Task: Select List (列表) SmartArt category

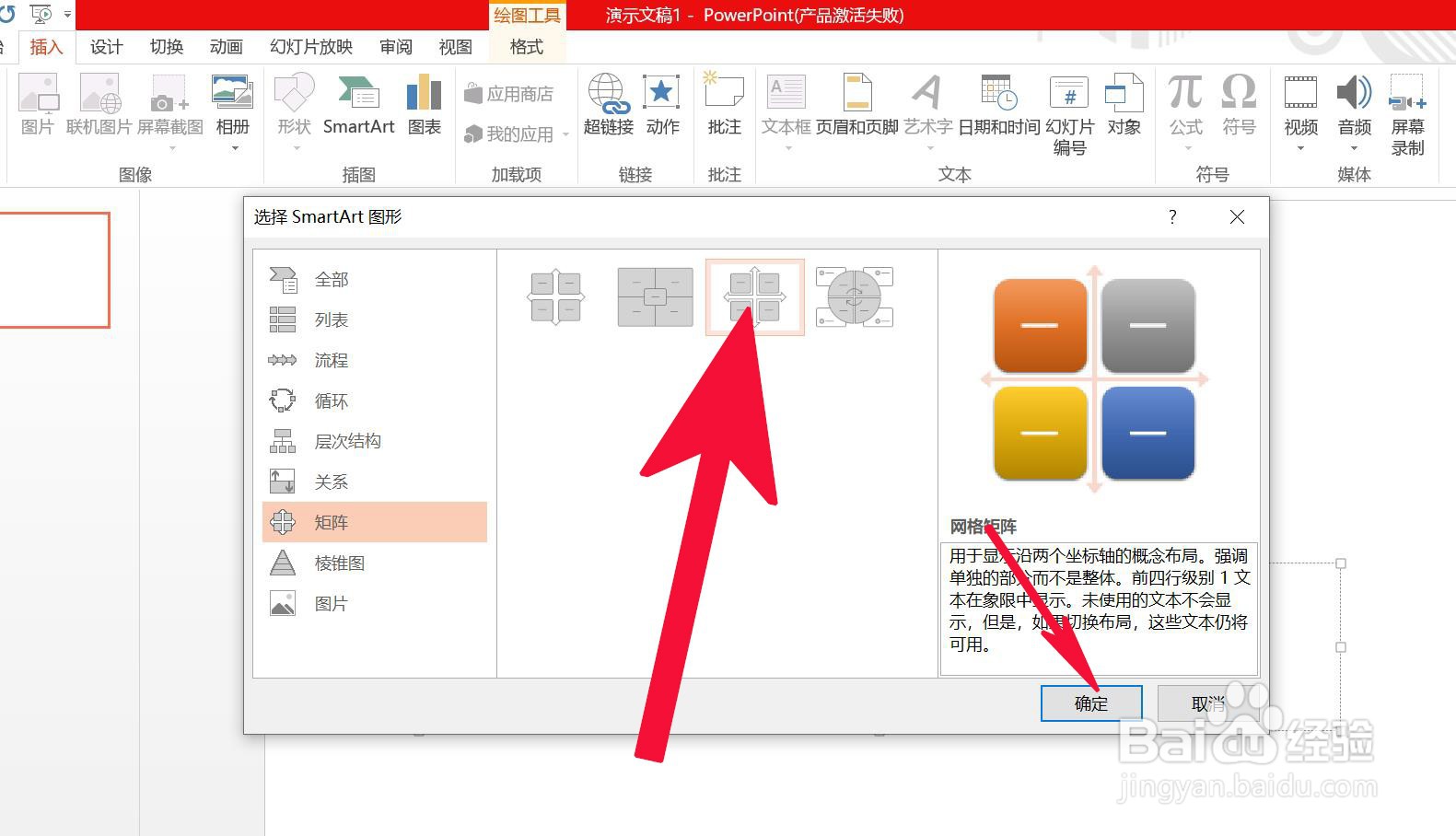Action: 374,319
